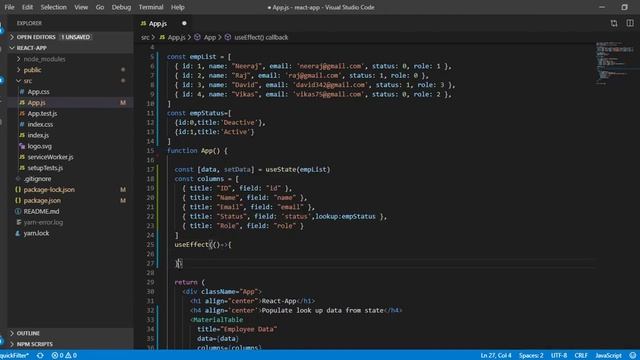Expand the Open Editors section
This screenshot has height=360, width=640.
(x=70, y=37)
